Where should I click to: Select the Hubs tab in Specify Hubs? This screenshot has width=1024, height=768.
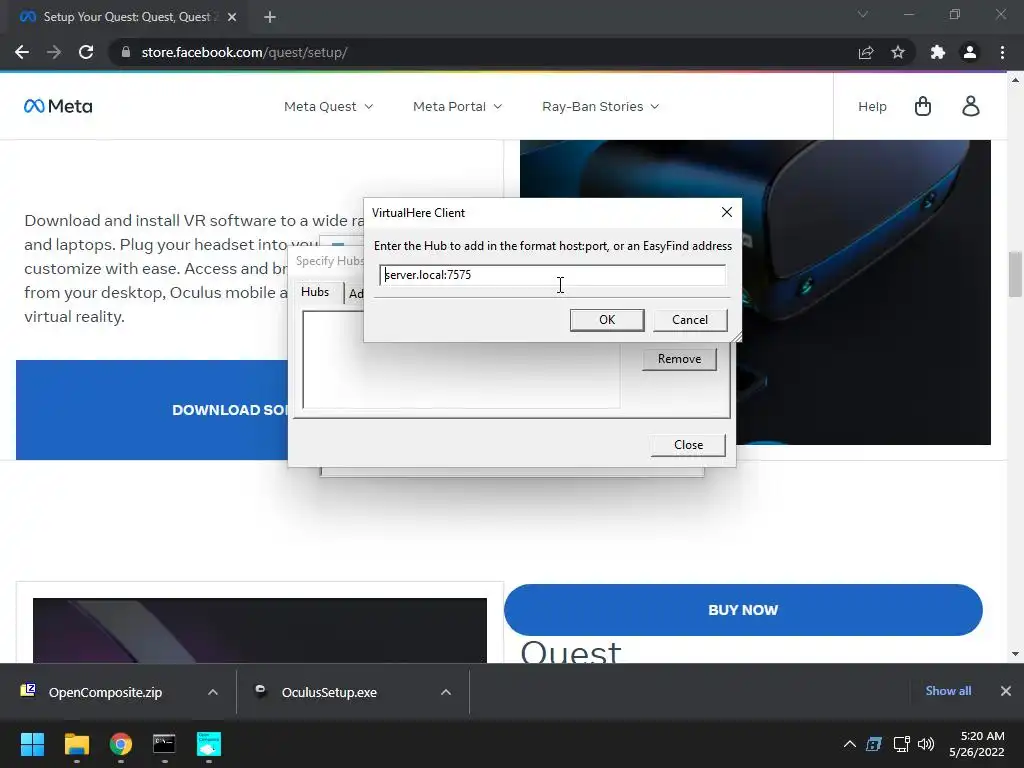click(315, 292)
